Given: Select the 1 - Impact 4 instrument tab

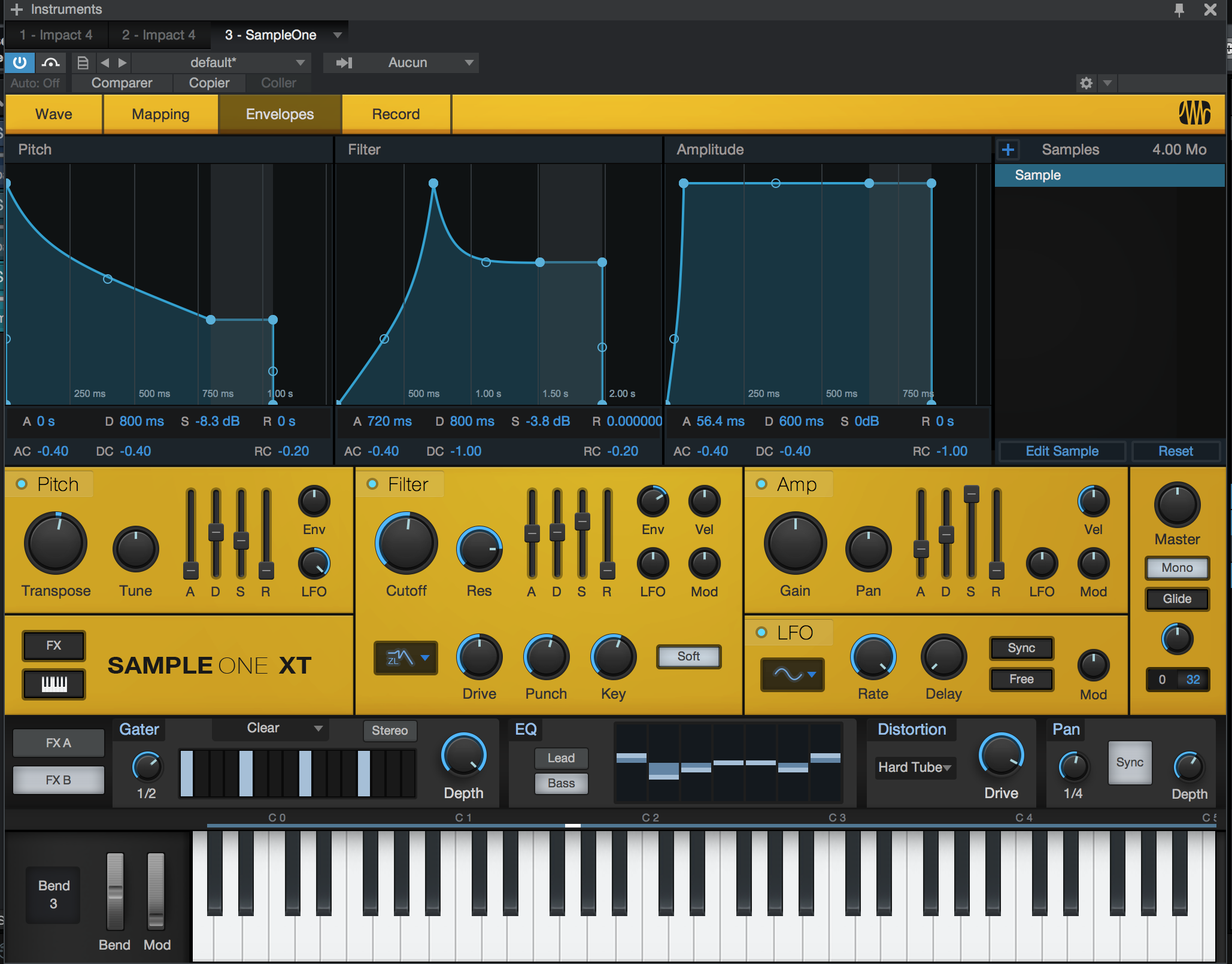Looking at the screenshot, I should click(56, 35).
